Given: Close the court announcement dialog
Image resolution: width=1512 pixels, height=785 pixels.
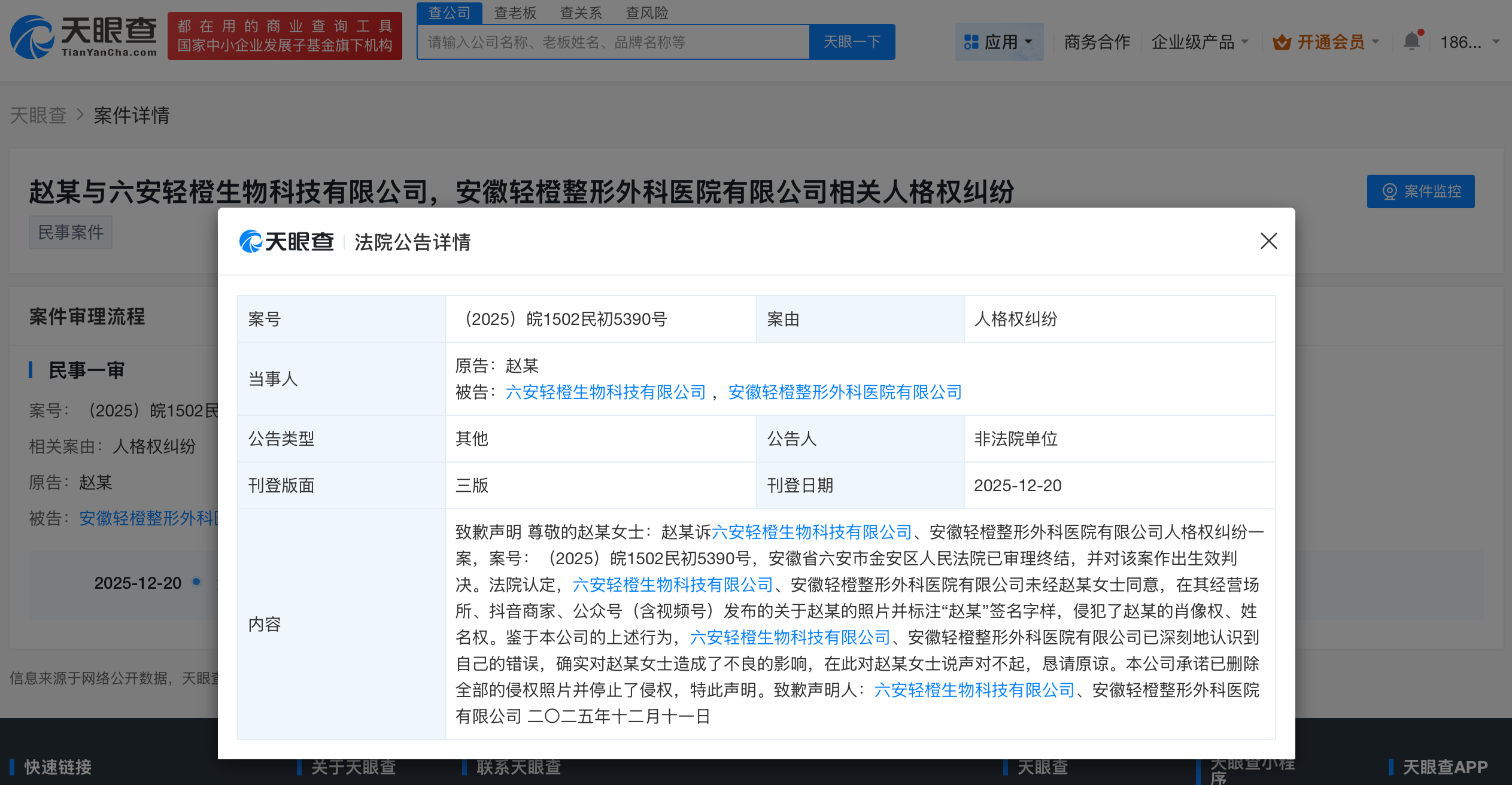Looking at the screenshot, I should 1268,241.
